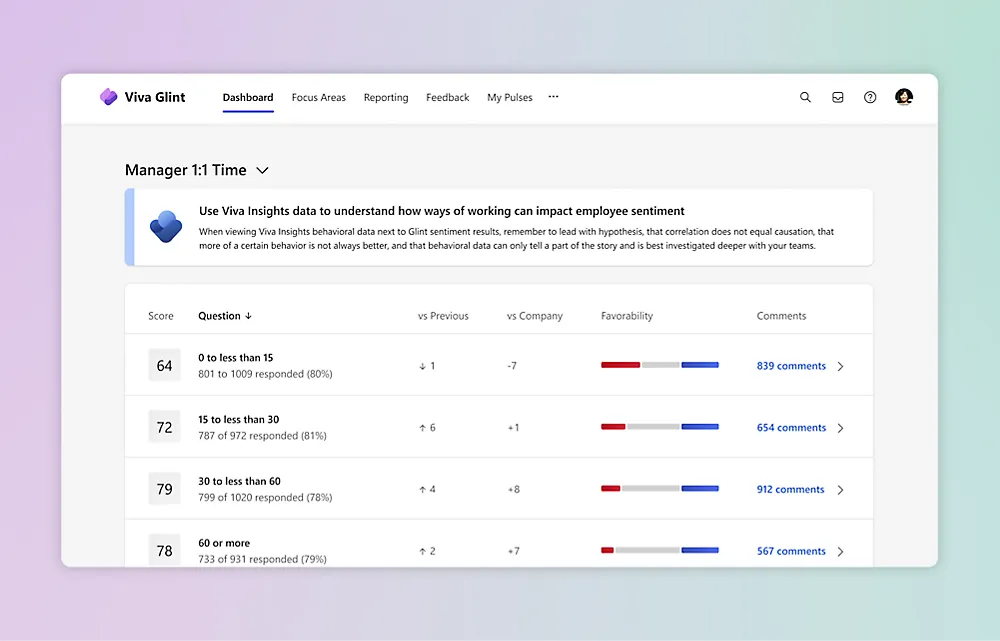1000x641 pixels.
Task: Open the user profile avatar
Action: pos(904,97)
